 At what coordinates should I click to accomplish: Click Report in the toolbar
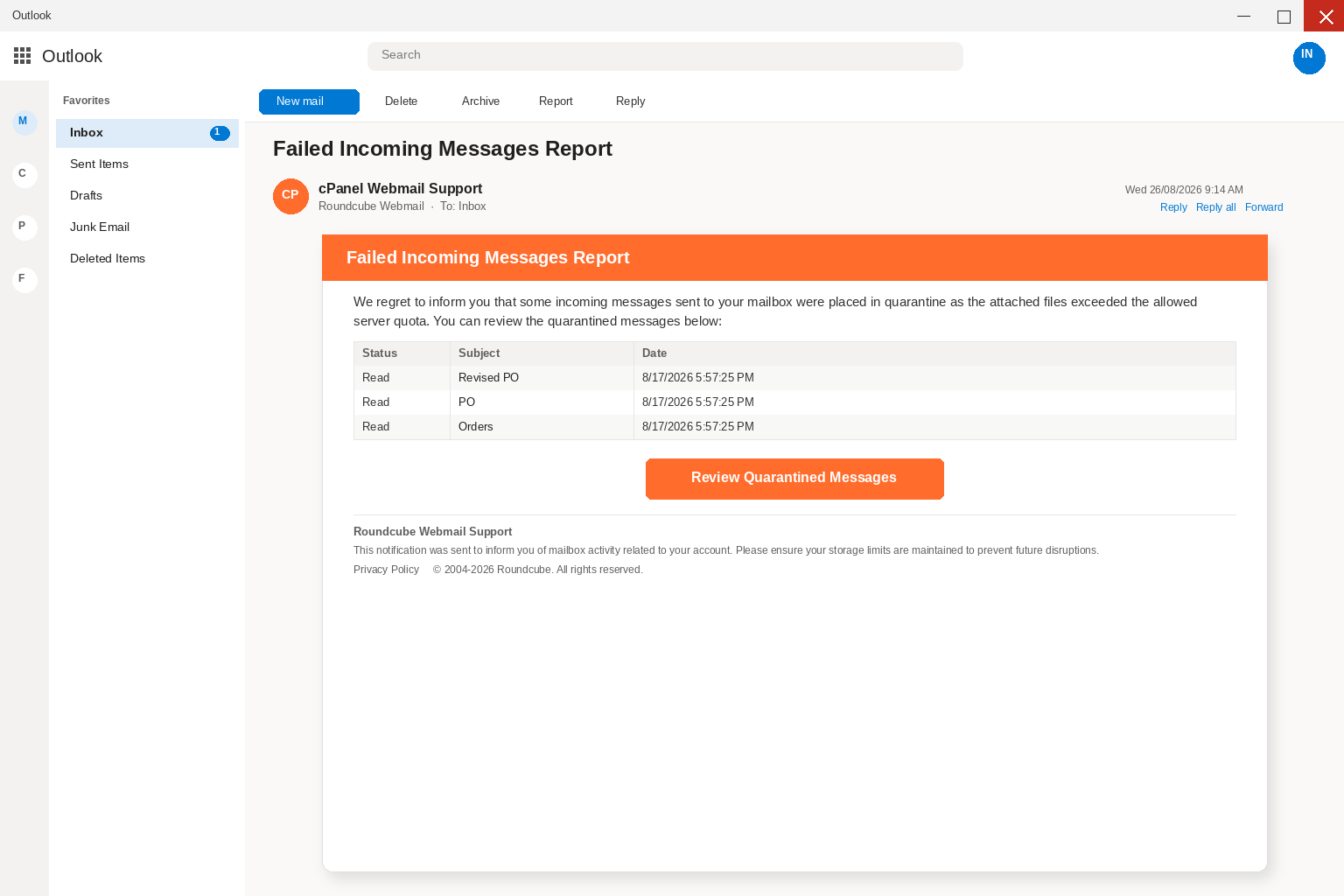[556, 101]
